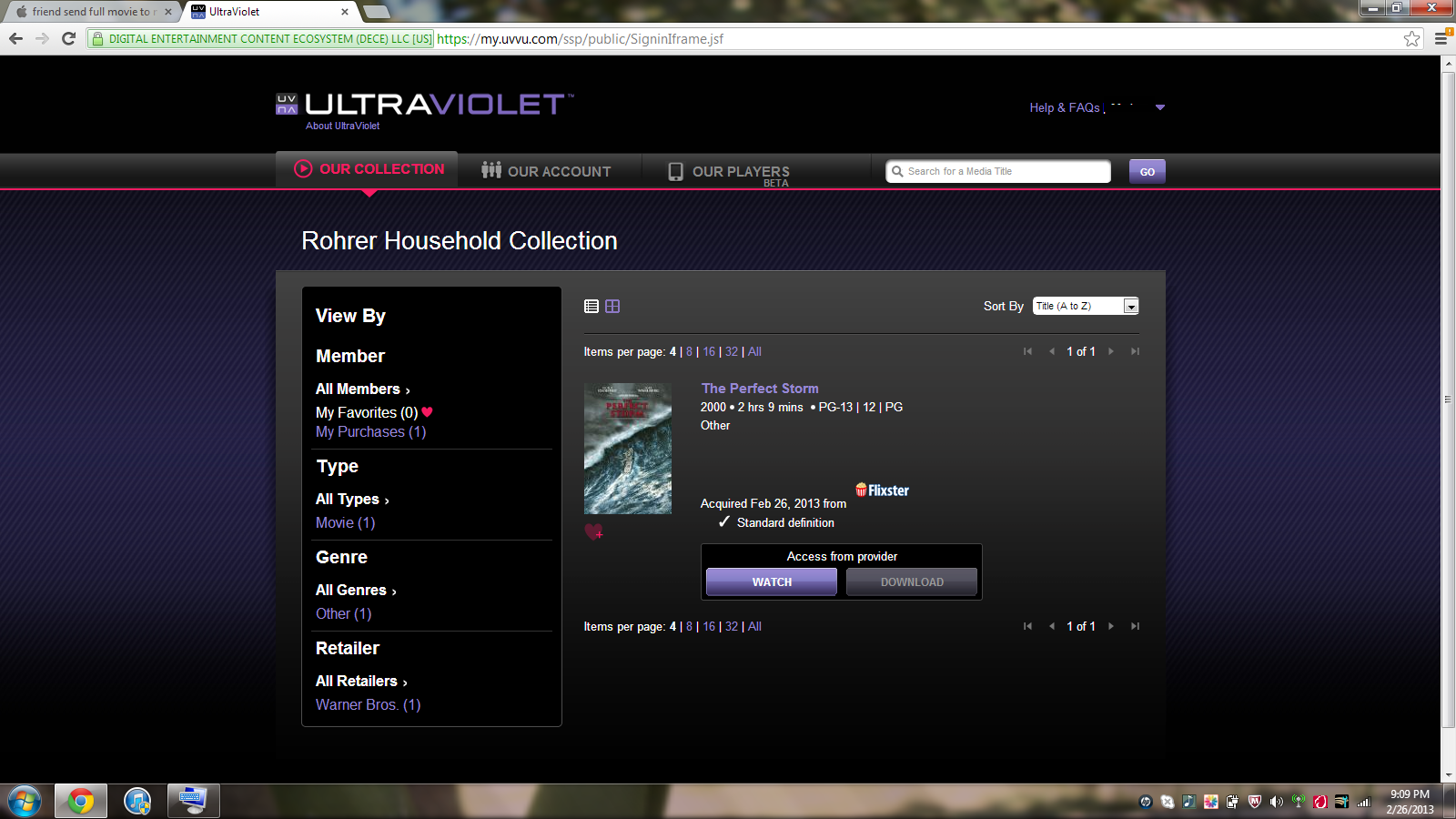Filter by Other (1) genre

pyautogui.click(x=343, y=614)
